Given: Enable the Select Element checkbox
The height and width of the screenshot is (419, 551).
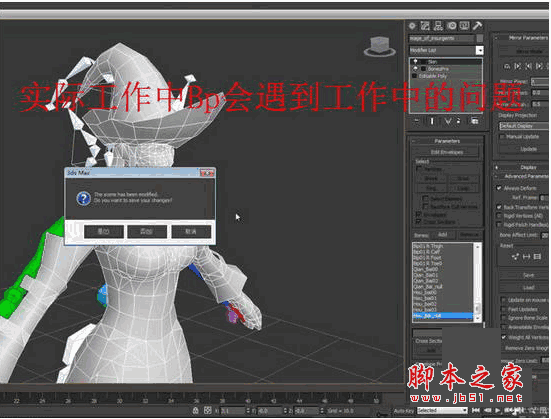Looking at the screenshot, I should (425, 199).
